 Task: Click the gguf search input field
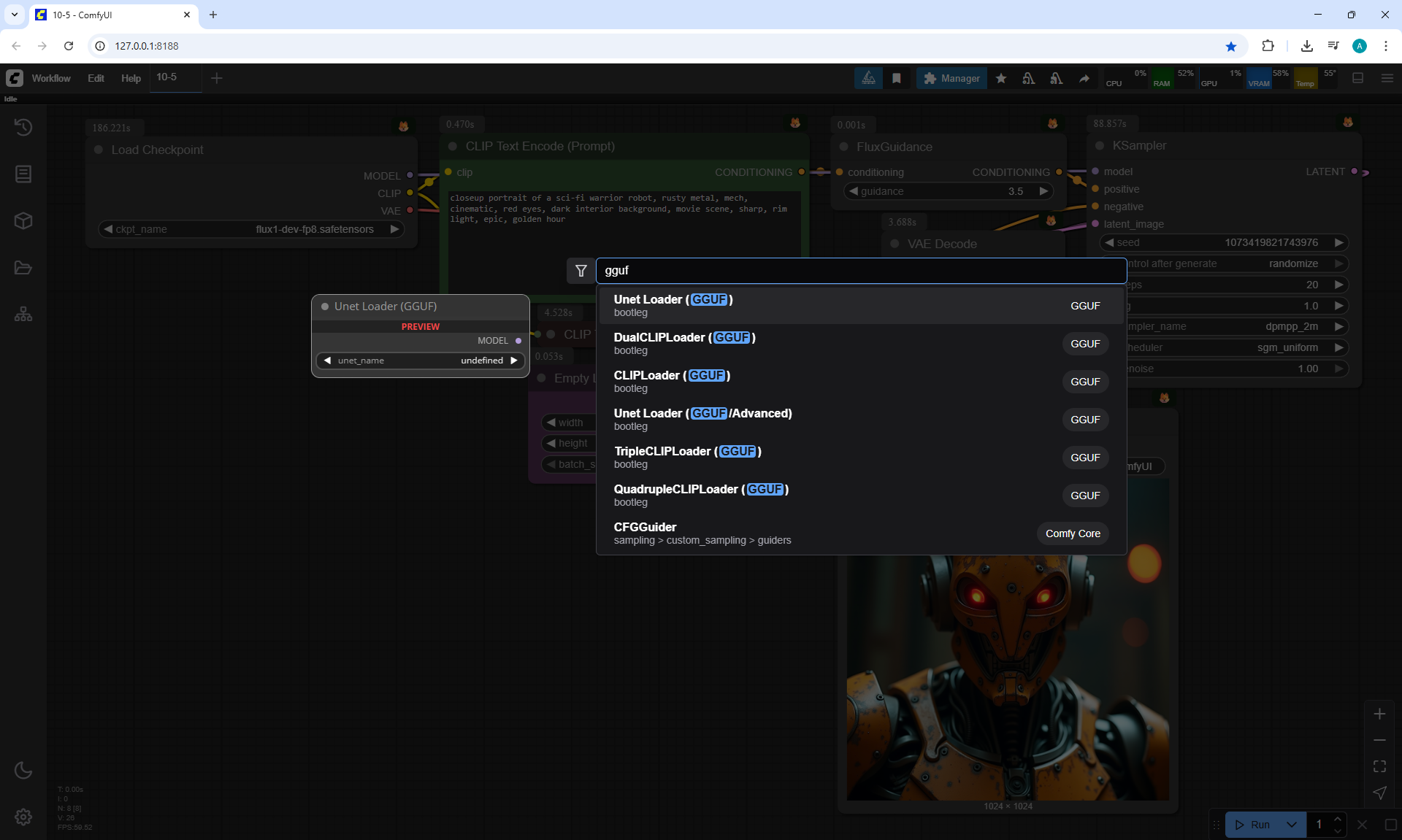pyautogui.click(x=860, y=271)
